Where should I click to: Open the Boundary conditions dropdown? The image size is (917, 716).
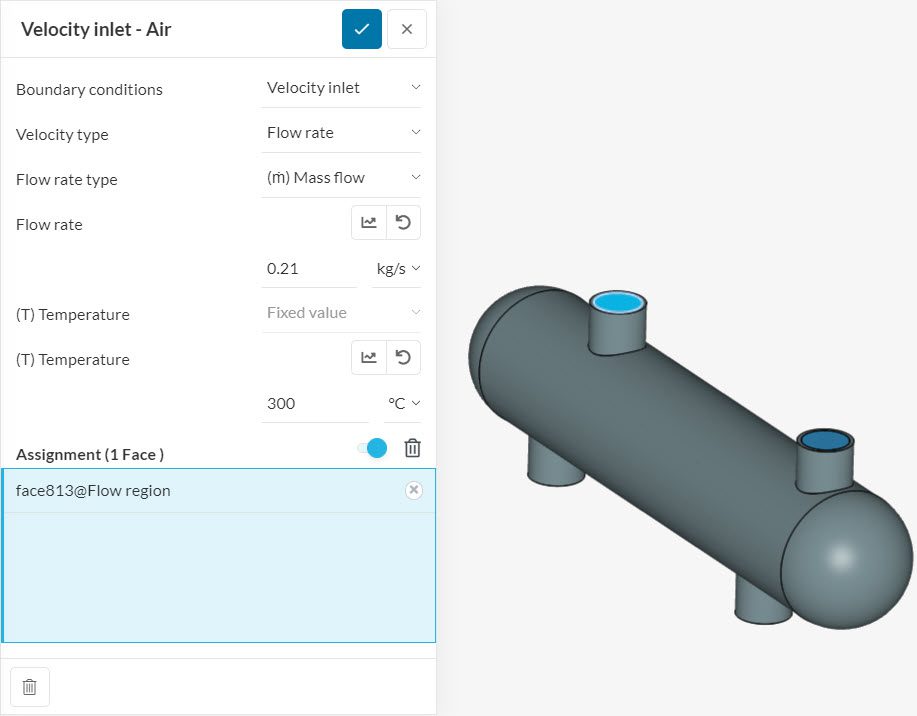click(x=340, y=88)
